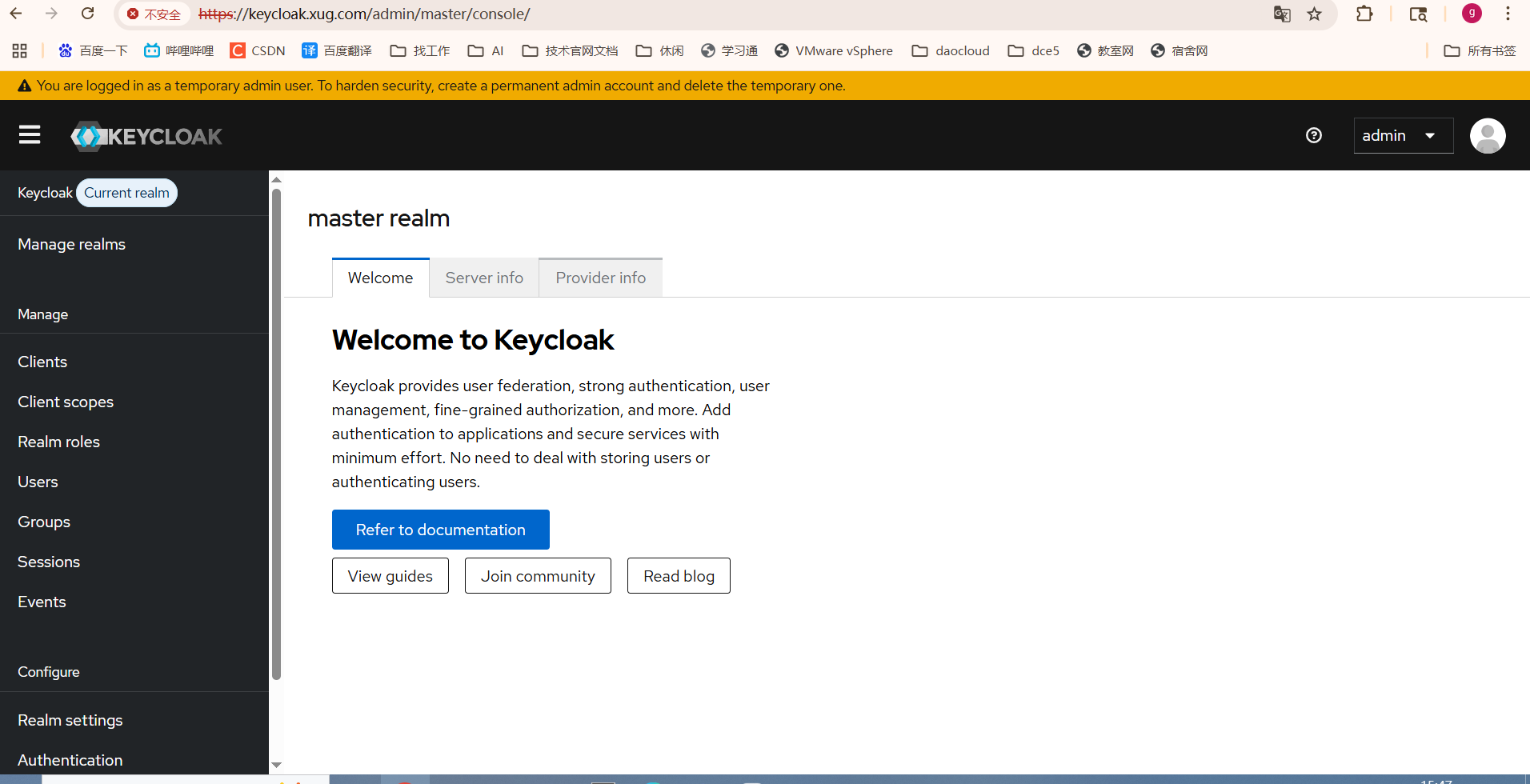Open the browser extensions puzzle icon
Viewport: 1530px width, 784px height.
tap(1364, 14)
